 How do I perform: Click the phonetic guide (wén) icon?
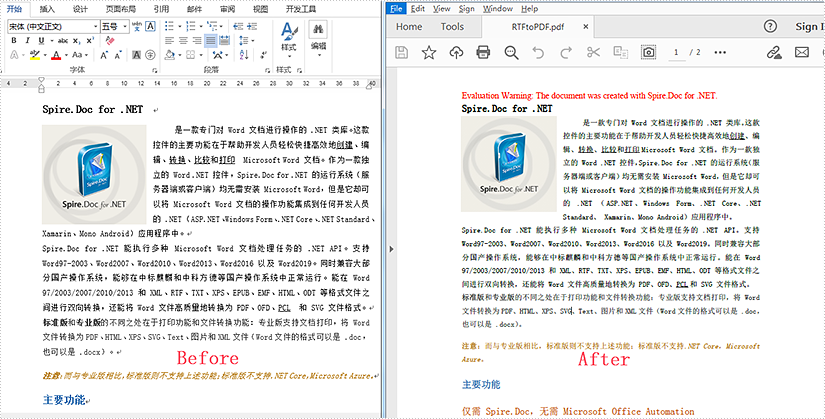(137, 26)
